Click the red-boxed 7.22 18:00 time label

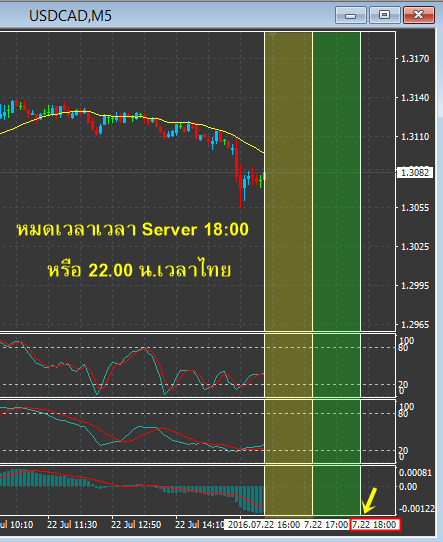(375, 525)
